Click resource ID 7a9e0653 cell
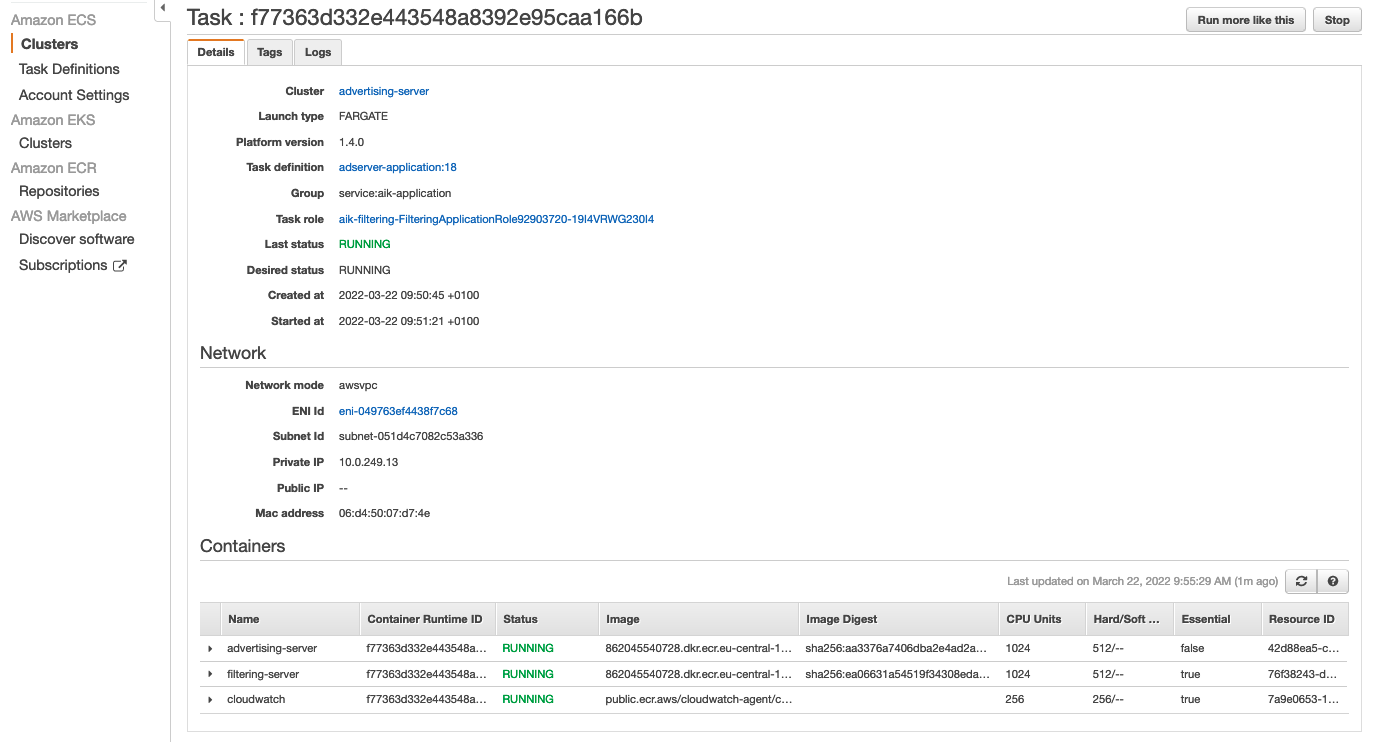This screenshot has width=1373, height=742. point(1303,700)
